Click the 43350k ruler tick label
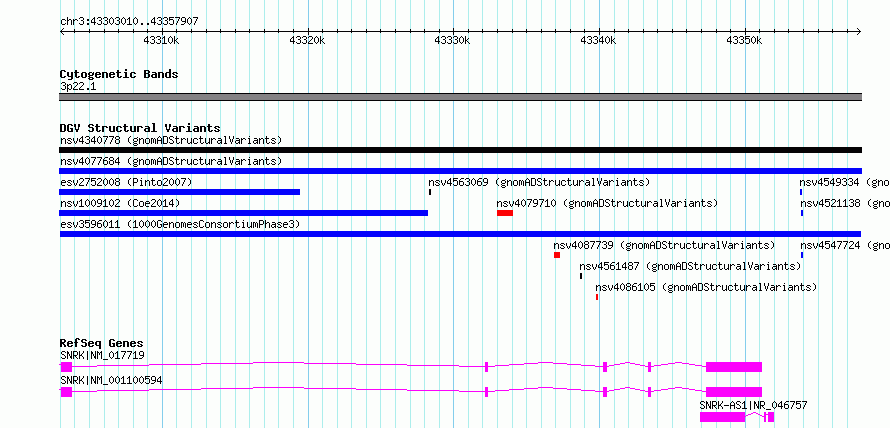Image resolution: width=890 pixels, height=428 pixels. (744, 41)
